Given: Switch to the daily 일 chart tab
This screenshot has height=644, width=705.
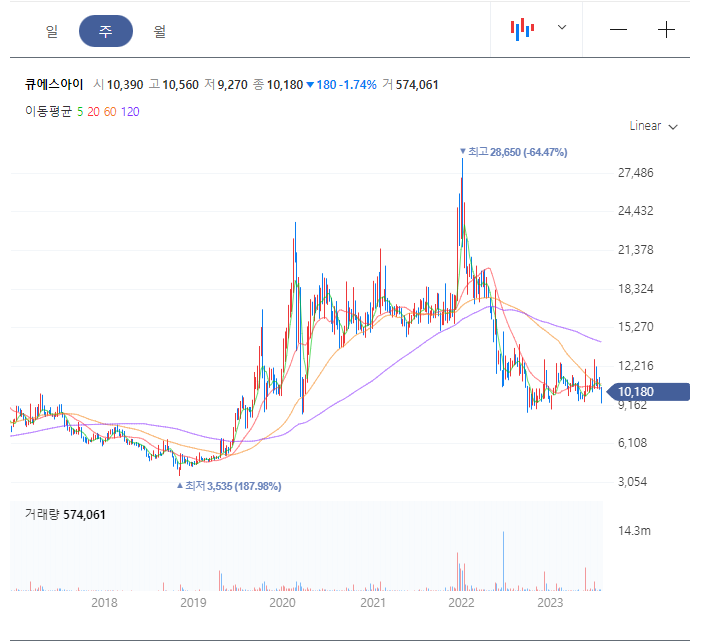Looking at the screenshot, I should [x=52, y=31].
